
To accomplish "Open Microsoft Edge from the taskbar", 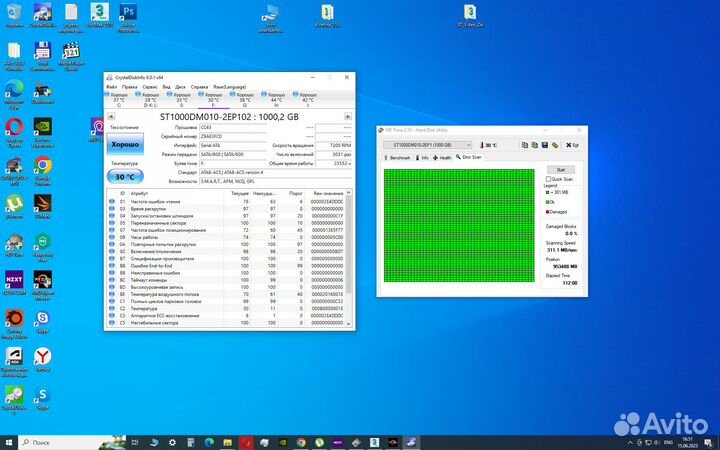I will pyautogui.click(x=209, y=443).
